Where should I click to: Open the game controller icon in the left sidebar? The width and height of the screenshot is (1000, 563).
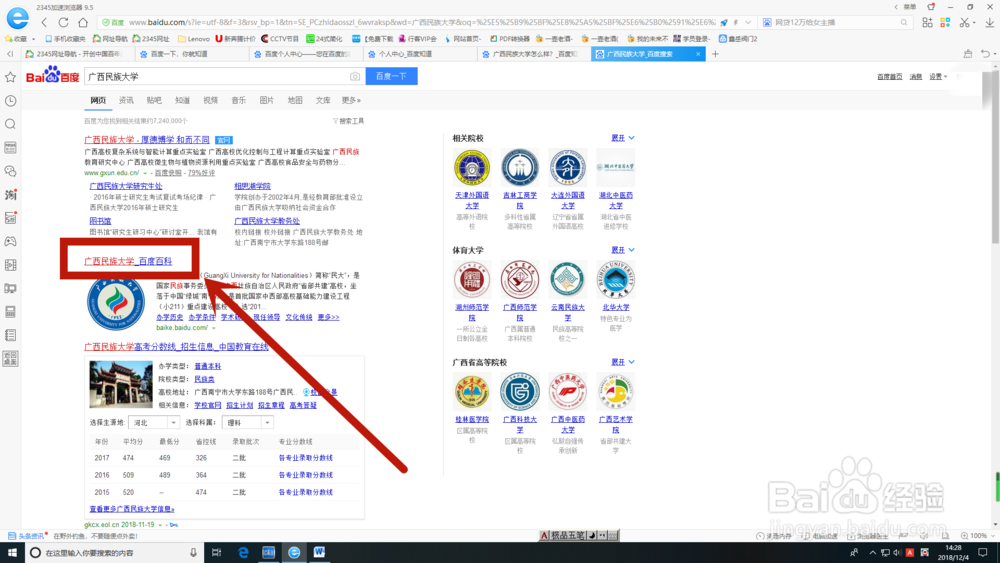tap(10, 242)
